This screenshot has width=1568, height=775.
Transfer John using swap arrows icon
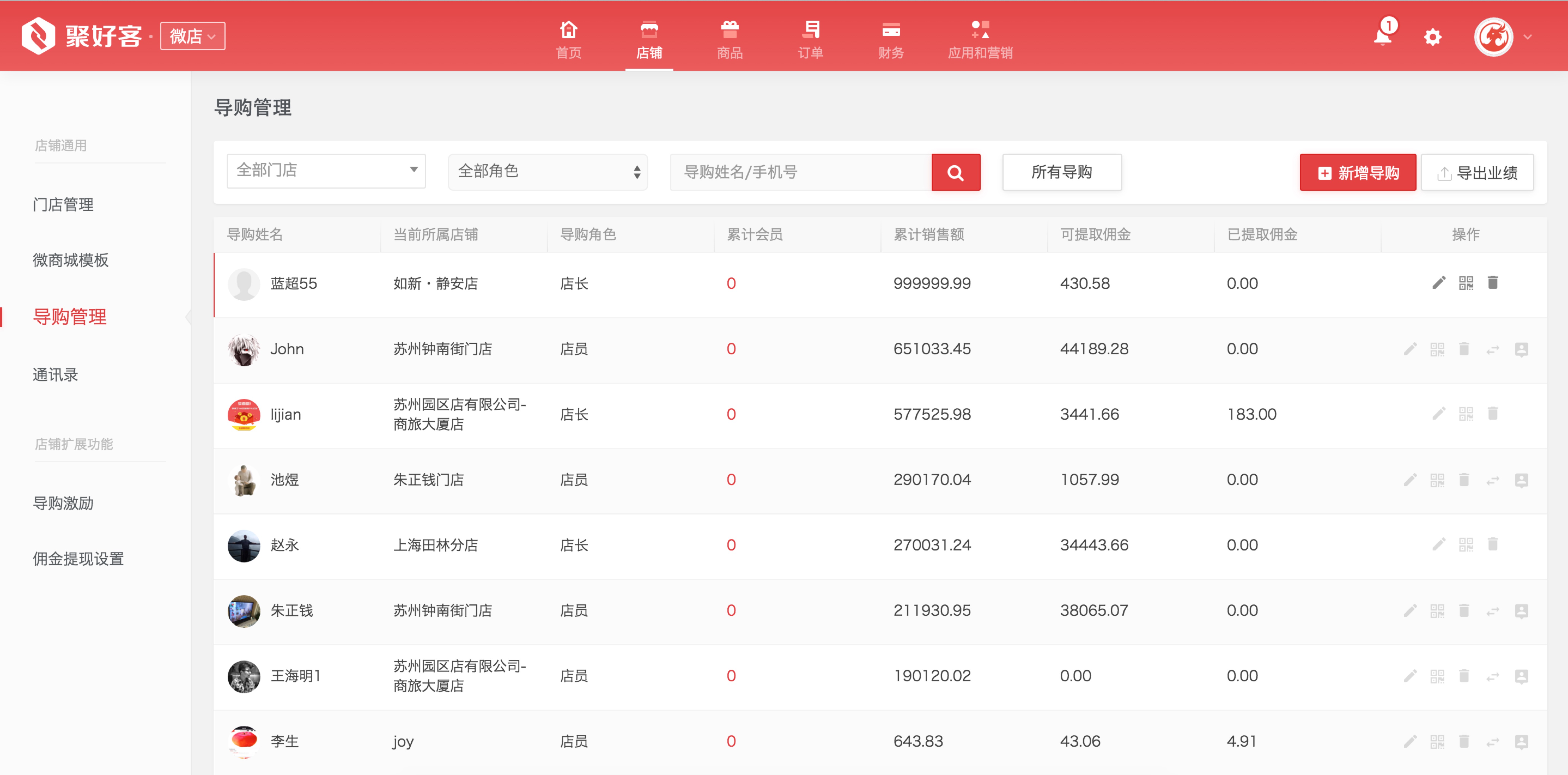1493,349
